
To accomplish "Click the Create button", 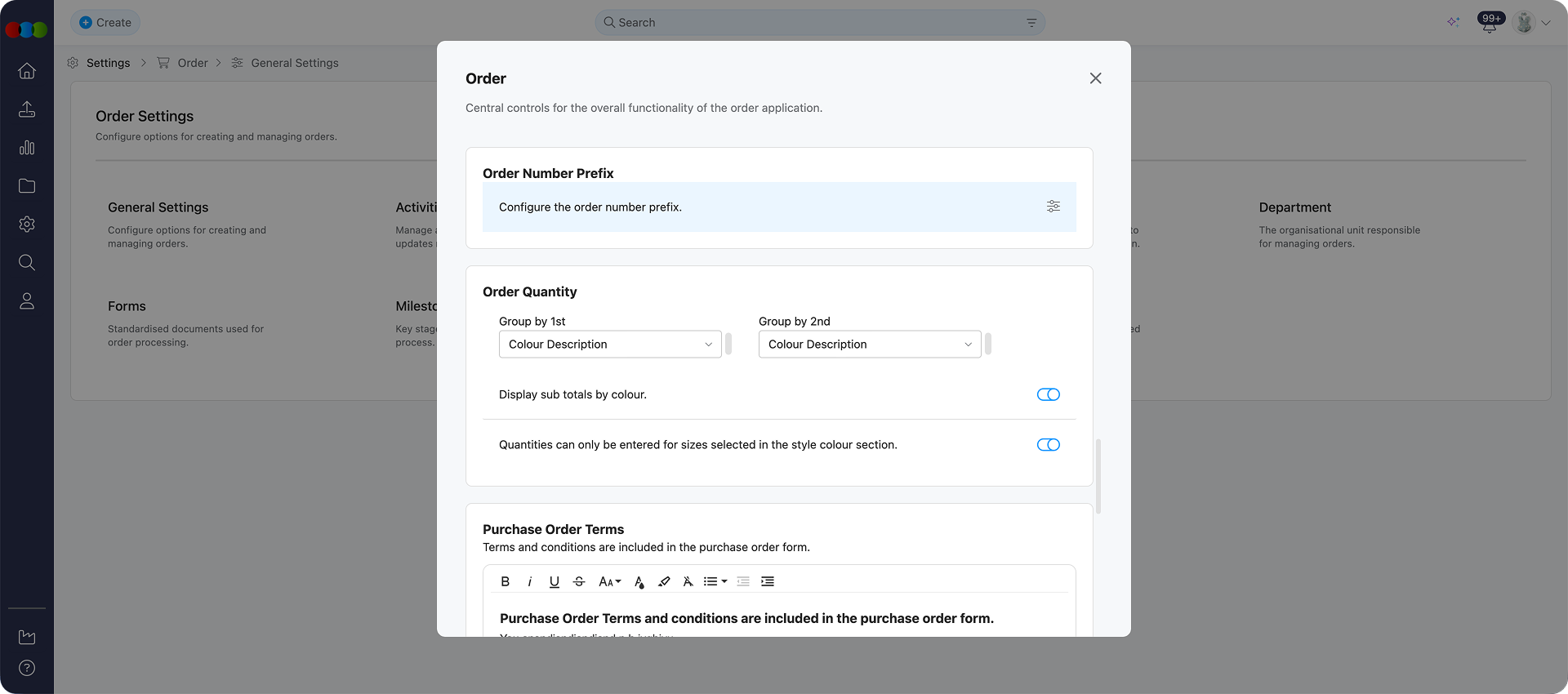I will pyautogui.click(x=105, y=23).
